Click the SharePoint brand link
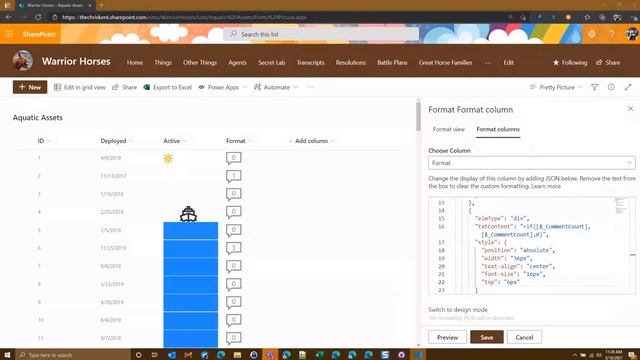Viewport: 640px width, 360px height. pyautogui.click(x=39, y=34)
